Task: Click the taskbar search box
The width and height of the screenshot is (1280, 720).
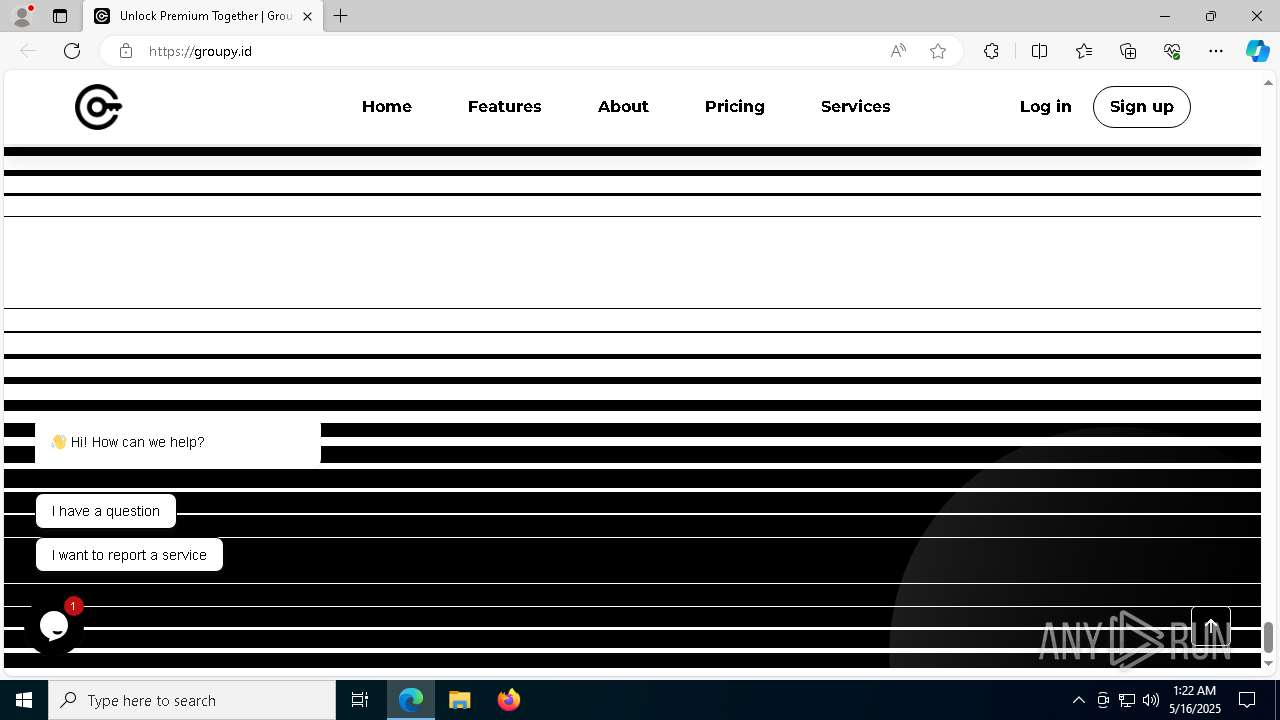Action: 192,700
